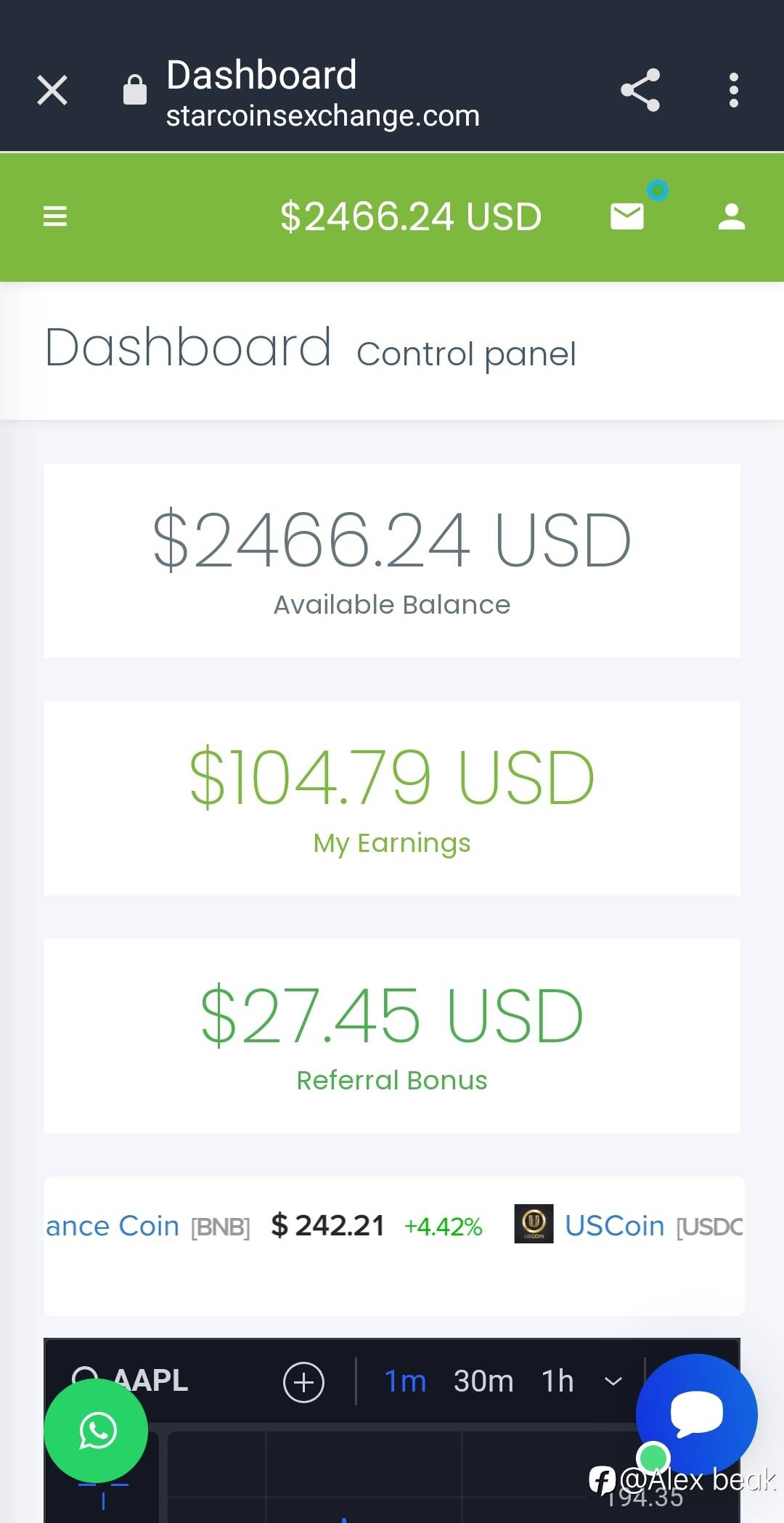Open the hamburger navigation menu
This screenshot has width=784, height=1523.
pos(55,216)
